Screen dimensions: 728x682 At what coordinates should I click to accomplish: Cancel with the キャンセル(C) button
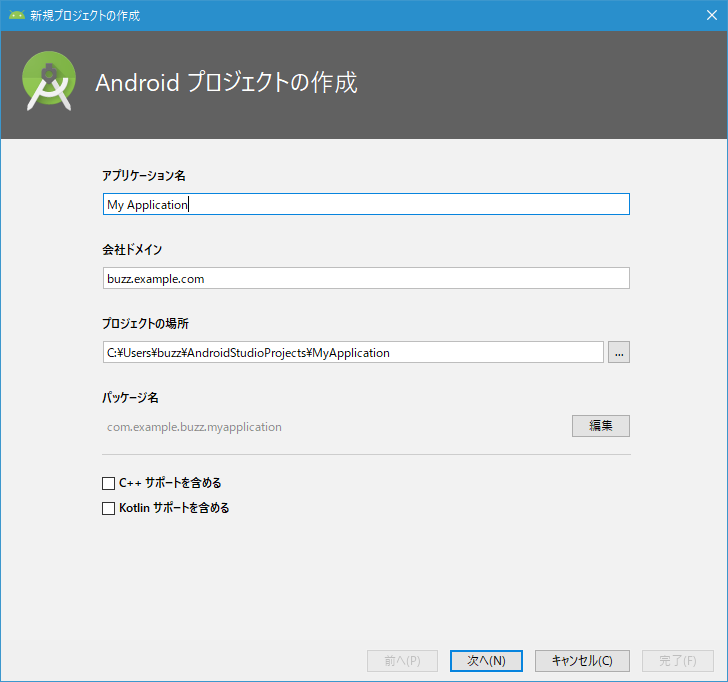coord(582,661)
